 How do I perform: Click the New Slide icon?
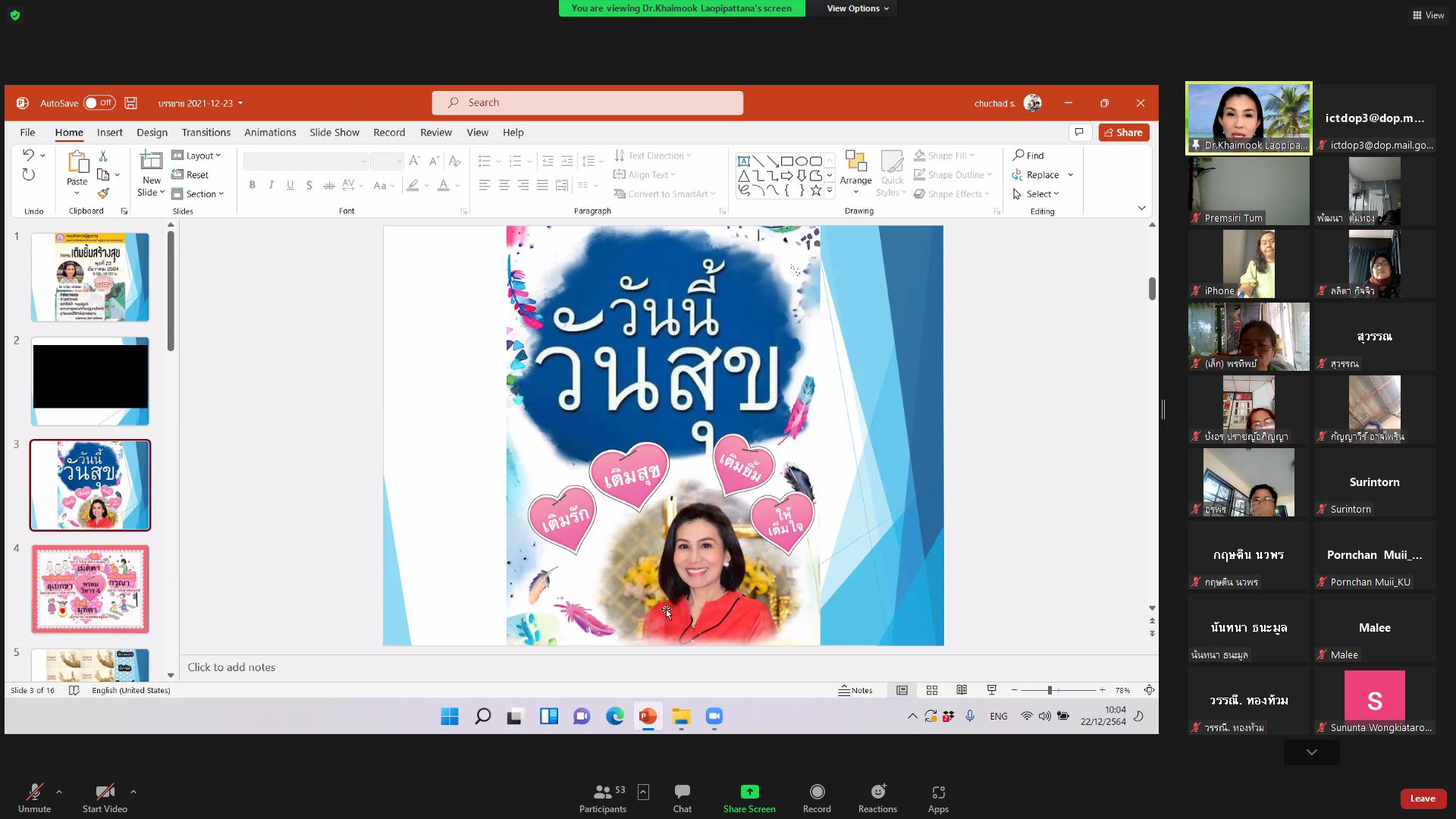[151, 161]
